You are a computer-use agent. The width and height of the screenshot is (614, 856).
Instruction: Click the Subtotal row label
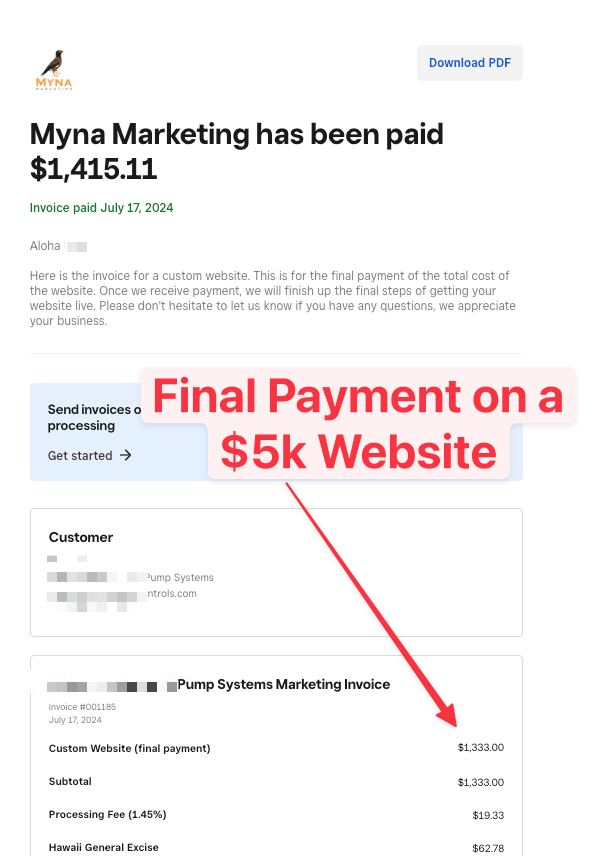[70, 782]
